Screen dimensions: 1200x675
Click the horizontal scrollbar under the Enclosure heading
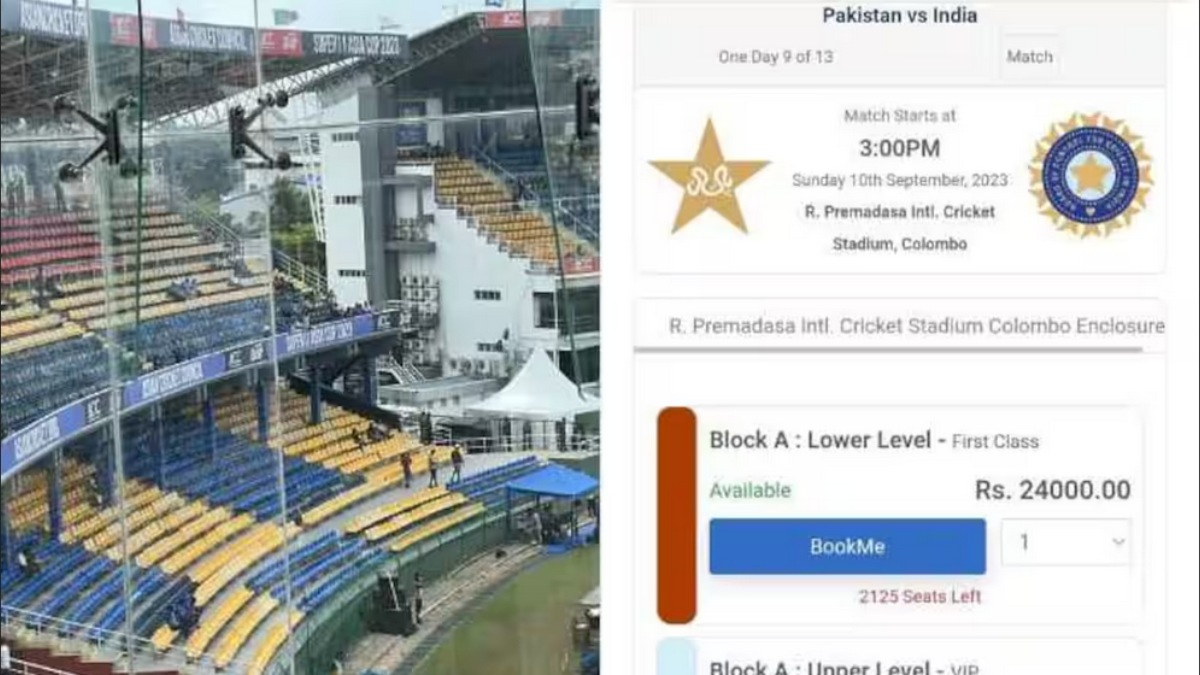(x=887, y=349)
